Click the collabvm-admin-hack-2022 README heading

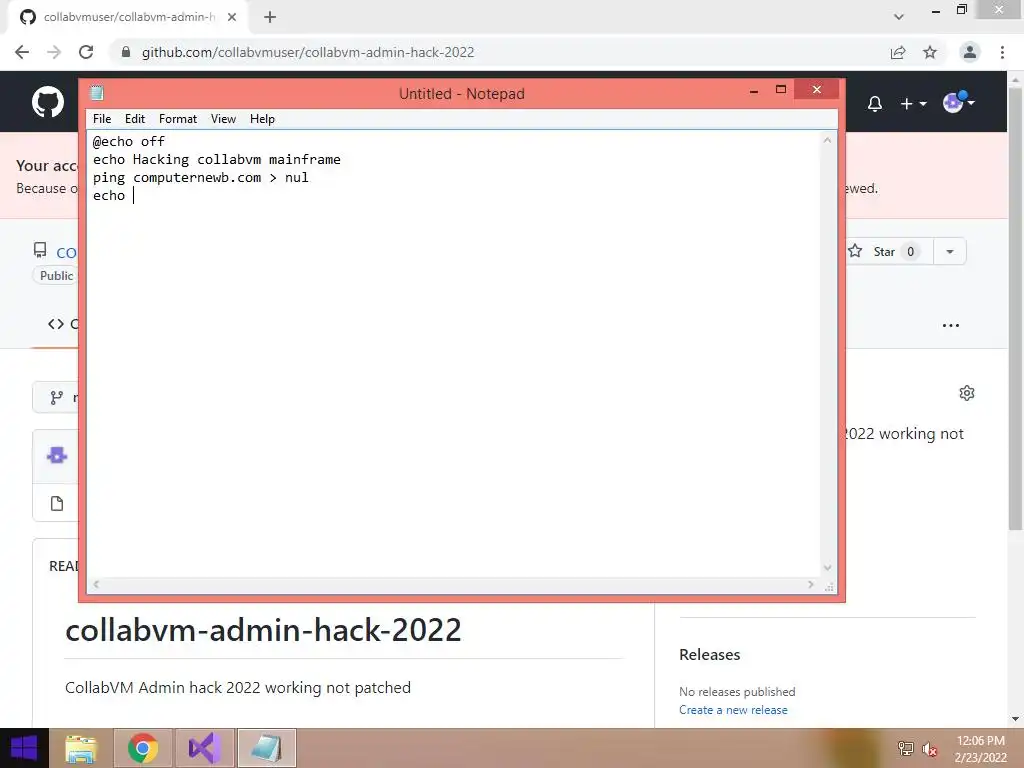(263, 630)
